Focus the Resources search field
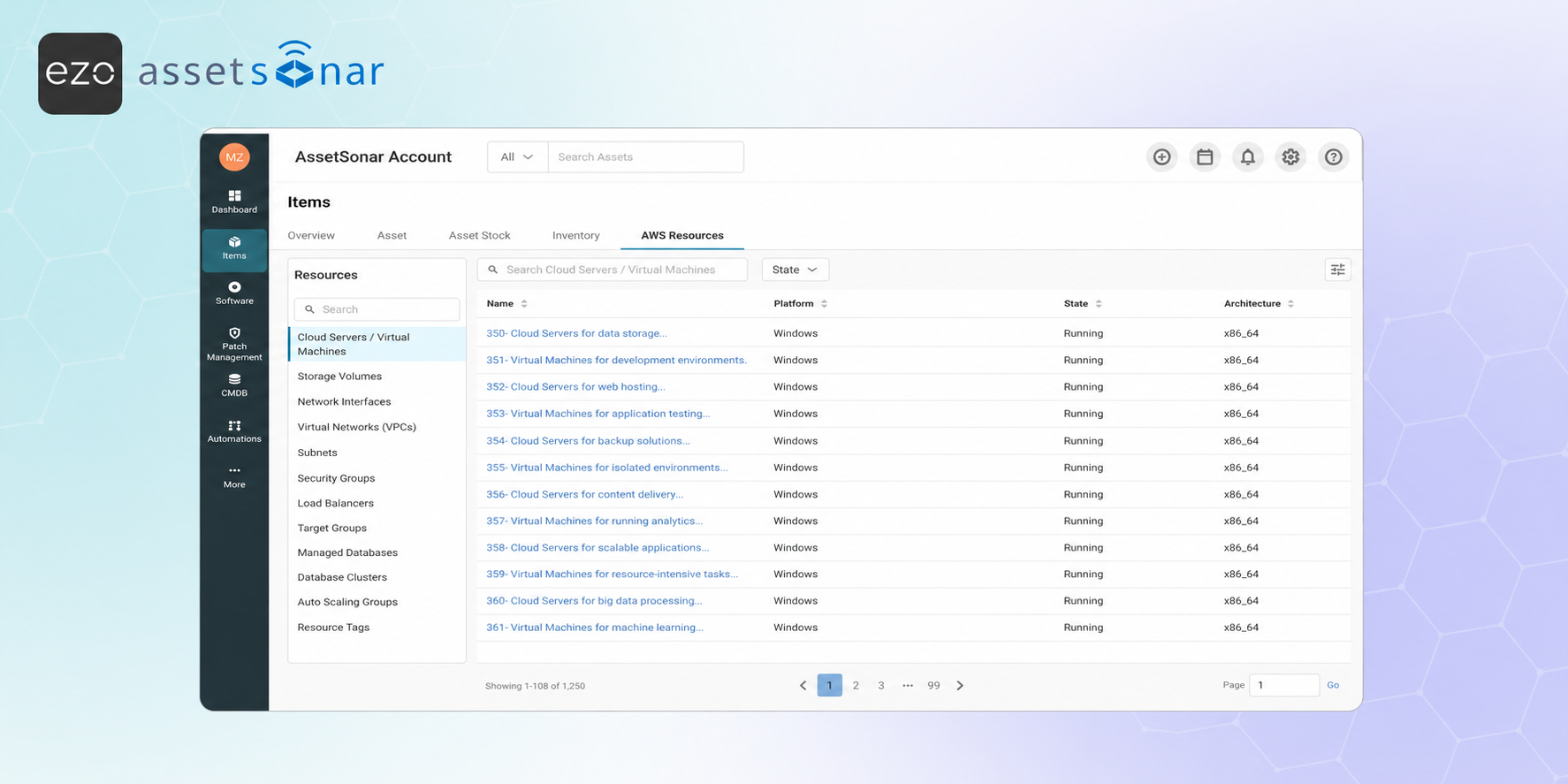The height and width of the screenshot is (784, 1568). click(x=377, y=309)
